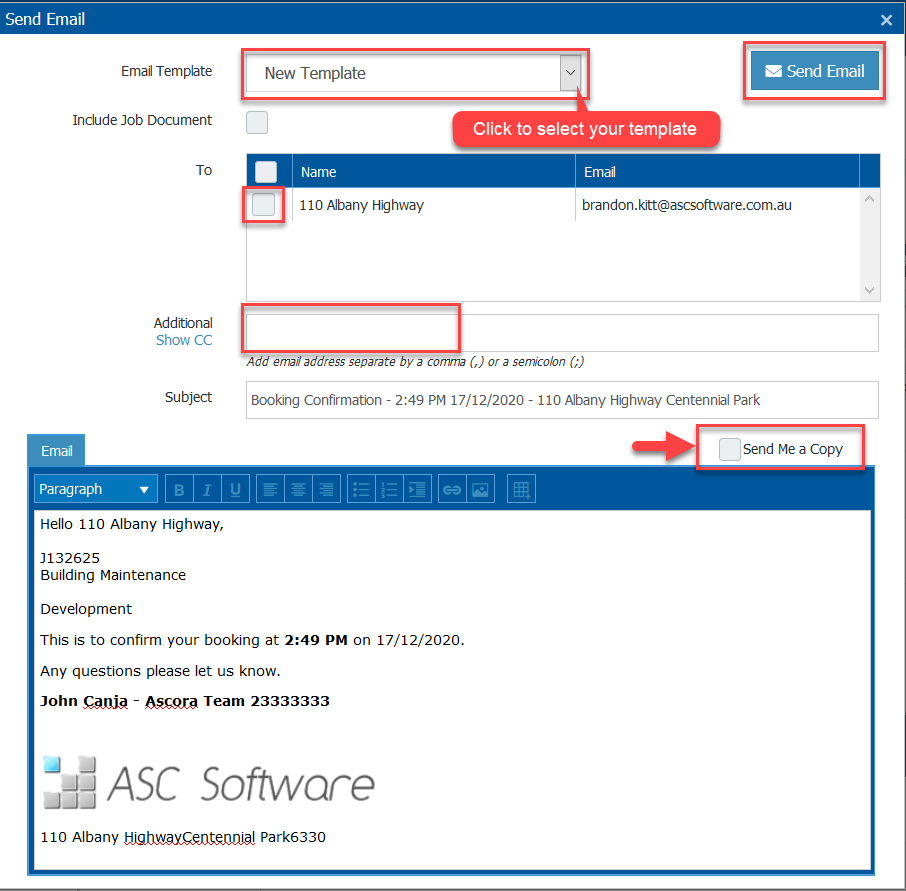Click the Show CC link
The width and height of the screenshot is (906, 891).
pyautogui.click(x=184, y=340)
